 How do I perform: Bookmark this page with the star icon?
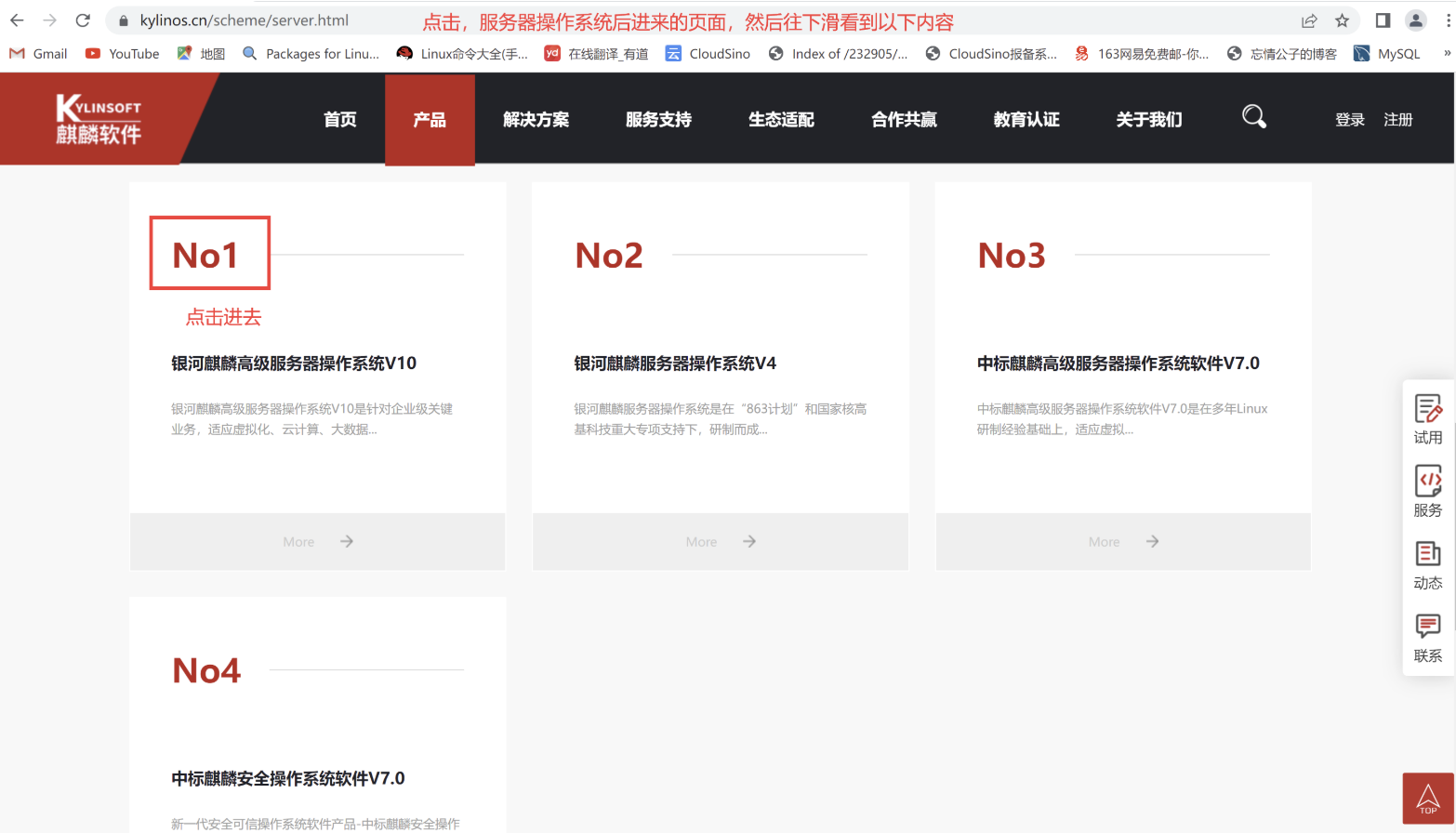pyautogui.click(x=1342, y=20)
